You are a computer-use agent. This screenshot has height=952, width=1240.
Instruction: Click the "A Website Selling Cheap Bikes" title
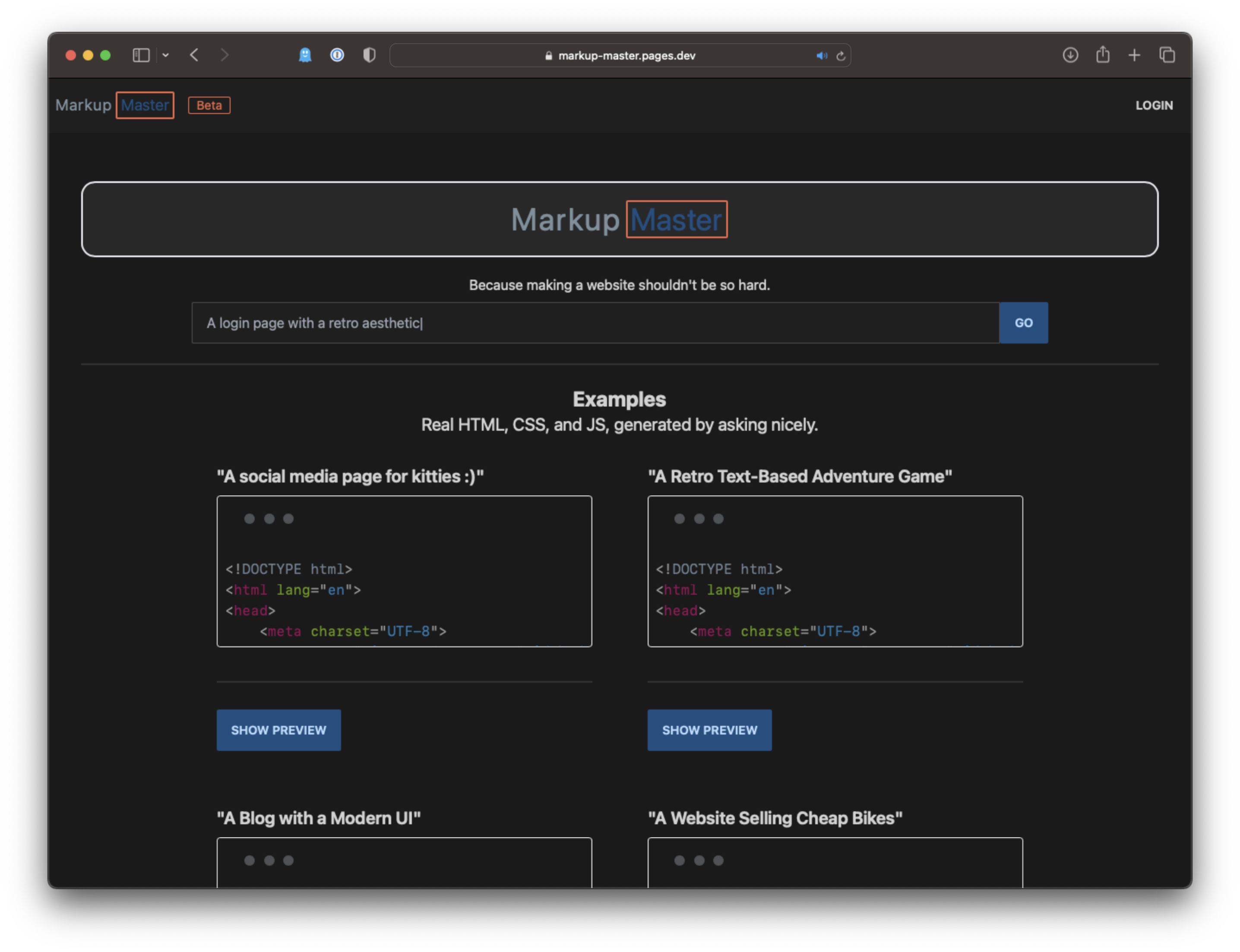click(775, 818)
